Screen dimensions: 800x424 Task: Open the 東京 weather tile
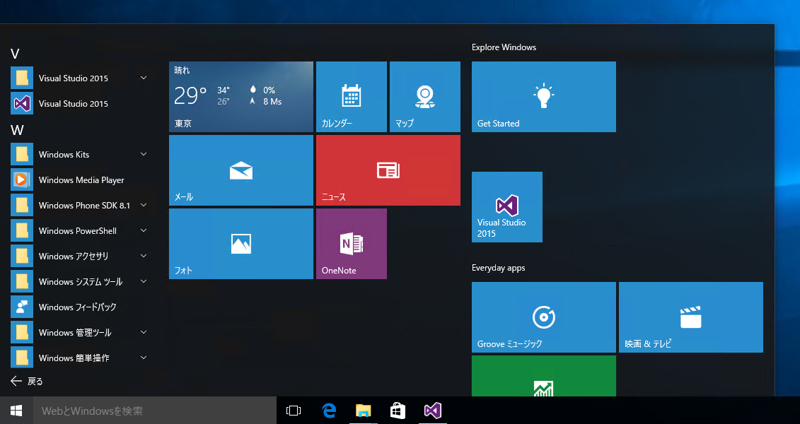(x=241, y=97)
